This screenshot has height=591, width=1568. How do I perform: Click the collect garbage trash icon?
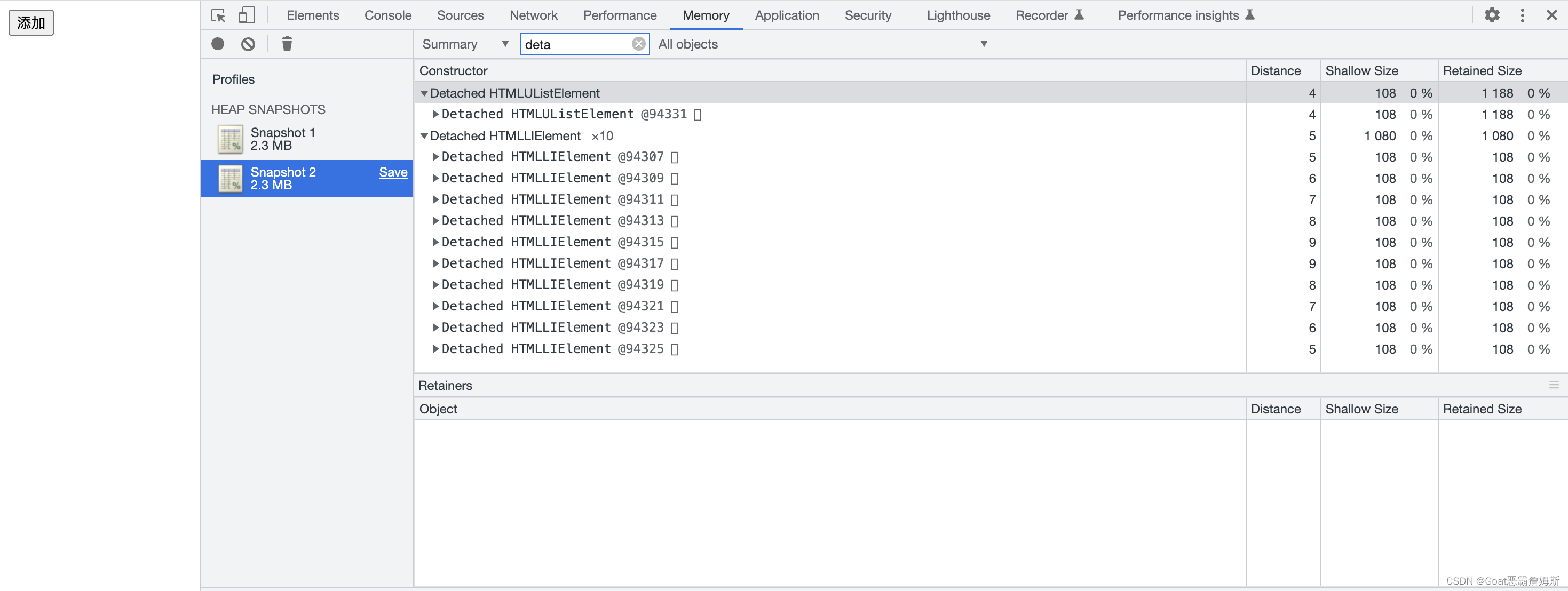(x=287, y=44)
